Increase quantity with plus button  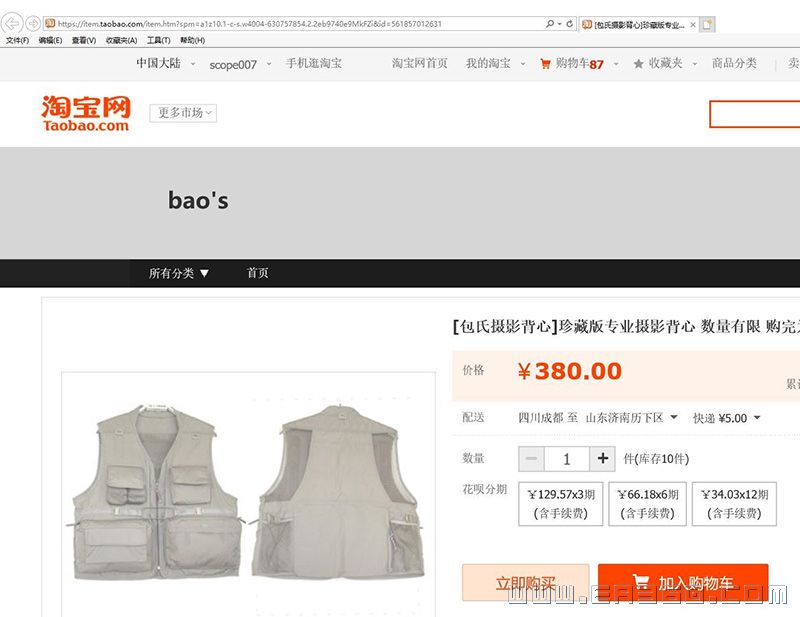603,458
